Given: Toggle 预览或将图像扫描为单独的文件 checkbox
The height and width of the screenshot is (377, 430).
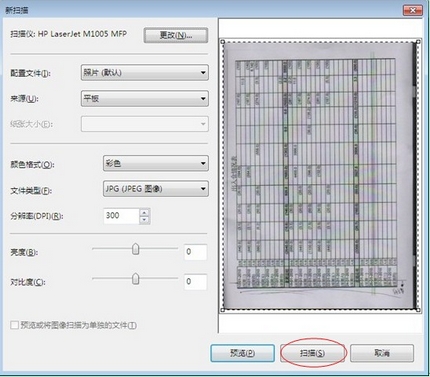Looking at the screenshot, I should (x=14, y=325).
